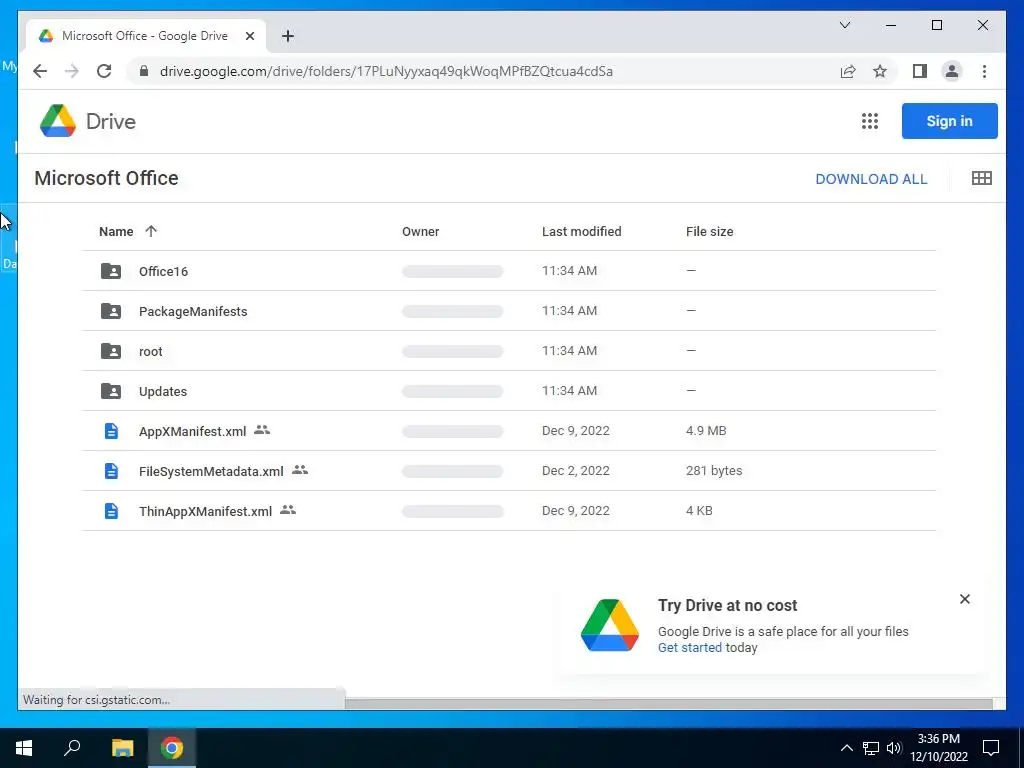Click the browser forward arrow

tap(72, 71)
